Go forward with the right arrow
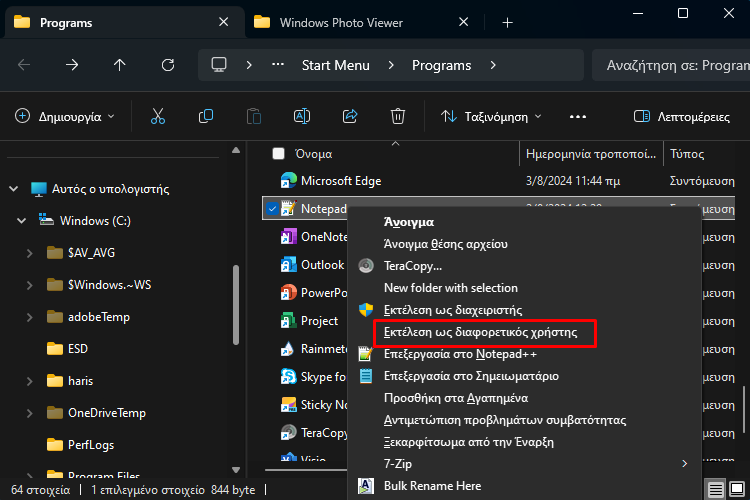Image resolution: width=750 pixels, height=500 pixels. point(72,65)
